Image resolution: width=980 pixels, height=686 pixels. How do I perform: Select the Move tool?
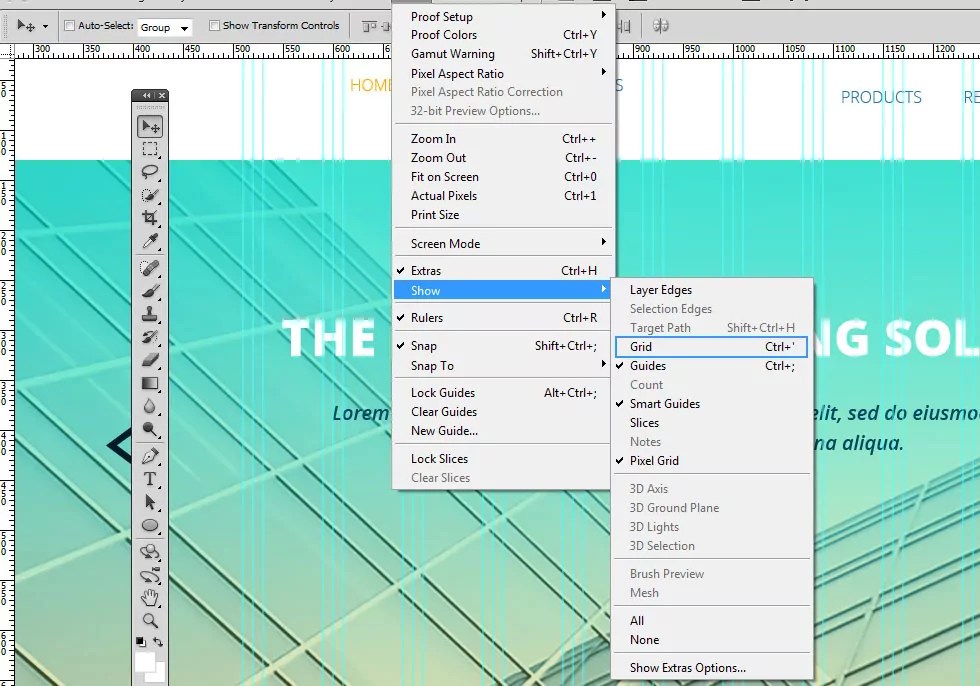150,125
